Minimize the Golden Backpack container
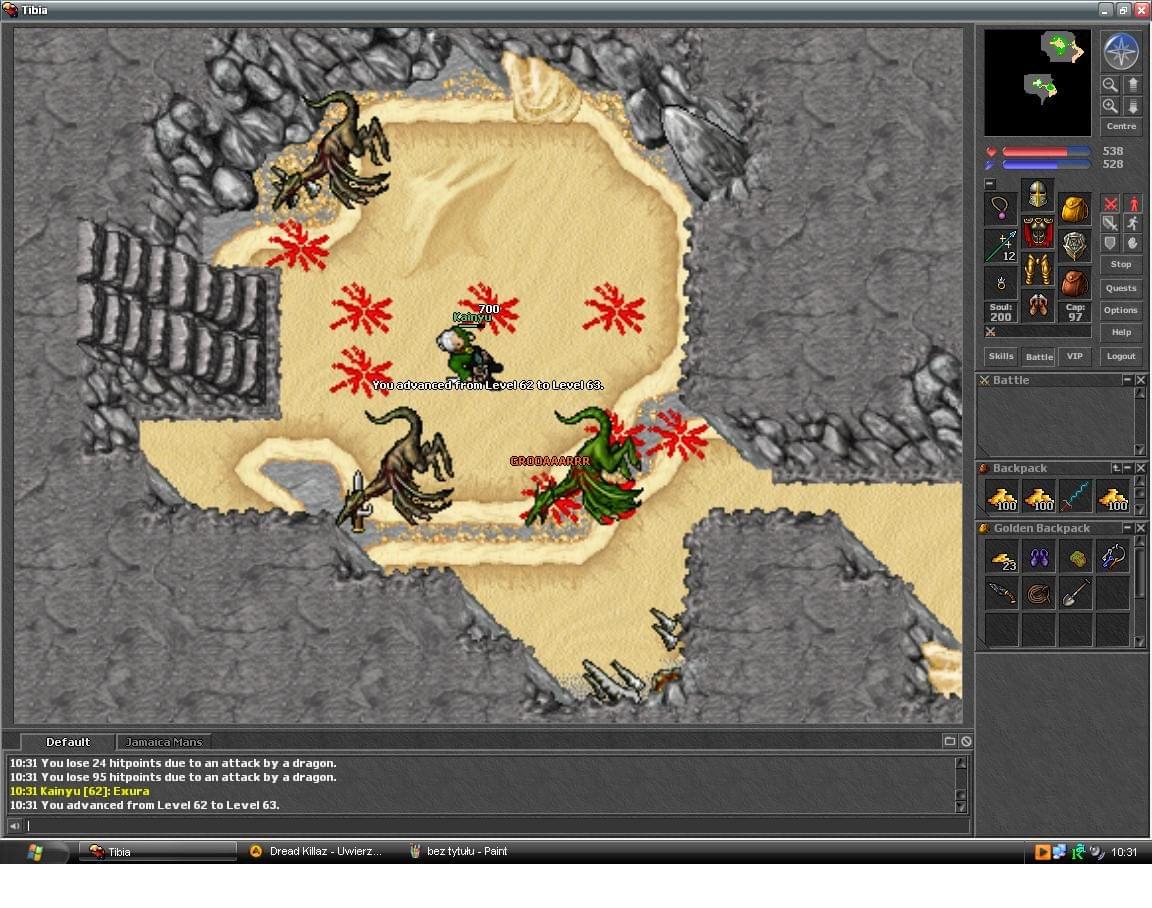Image resolution: width=1152 pixels, height=908 pixels. (1127, 527)
